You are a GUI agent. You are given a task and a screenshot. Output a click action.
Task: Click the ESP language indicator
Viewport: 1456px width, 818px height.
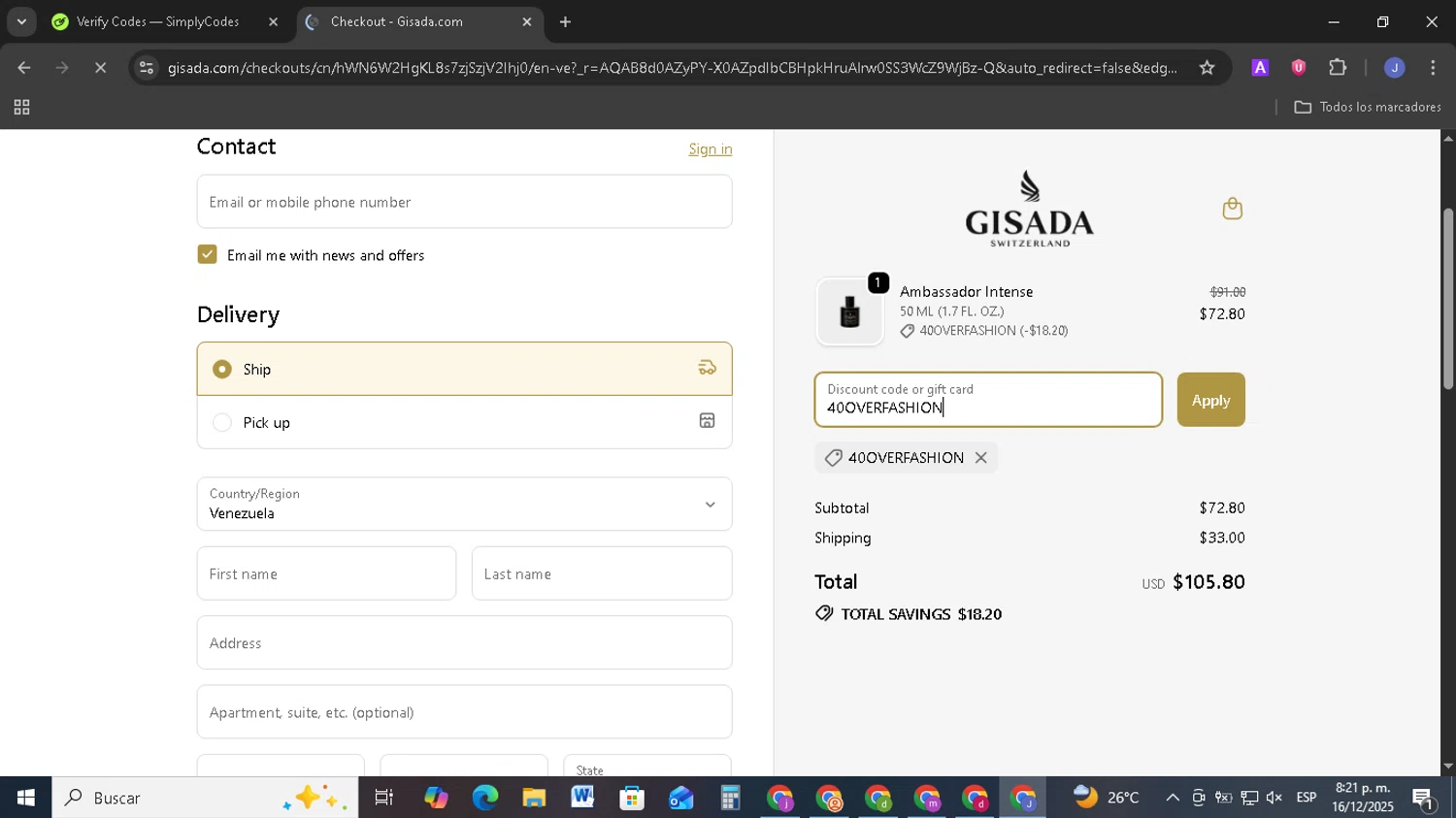(1307, 798)
